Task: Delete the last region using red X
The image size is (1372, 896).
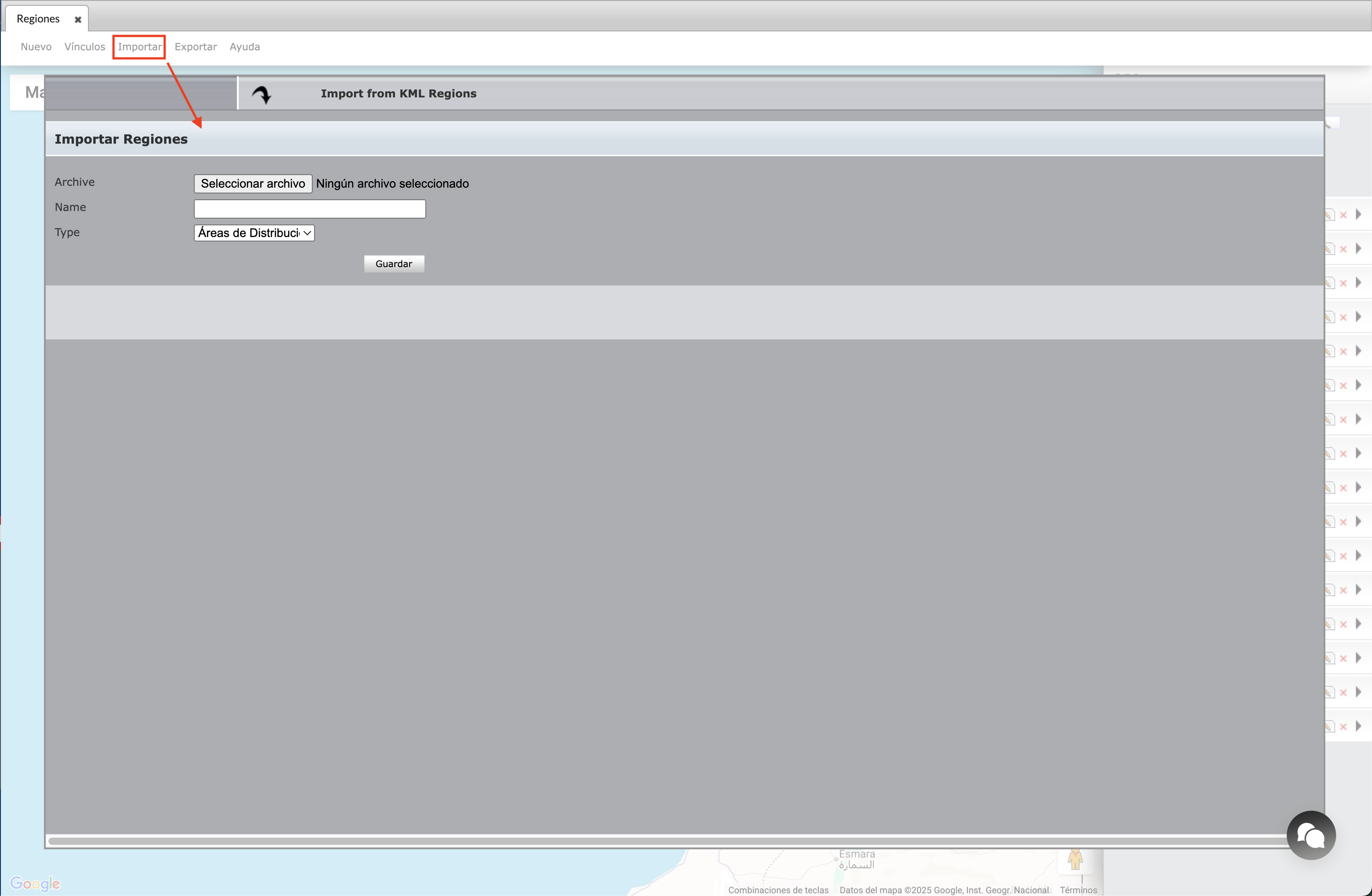Action: 1343,726
